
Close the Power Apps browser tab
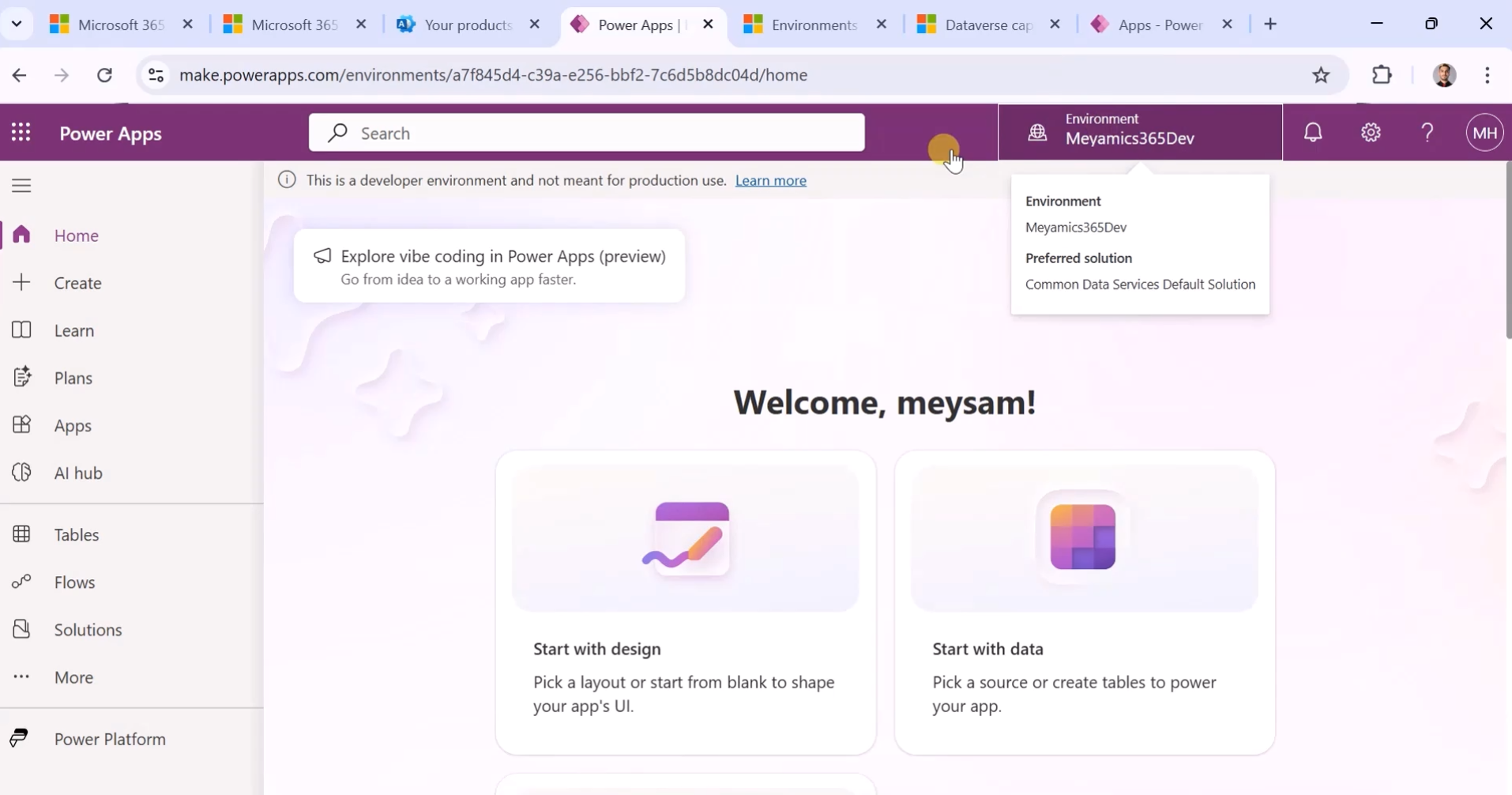coord(708,24)
